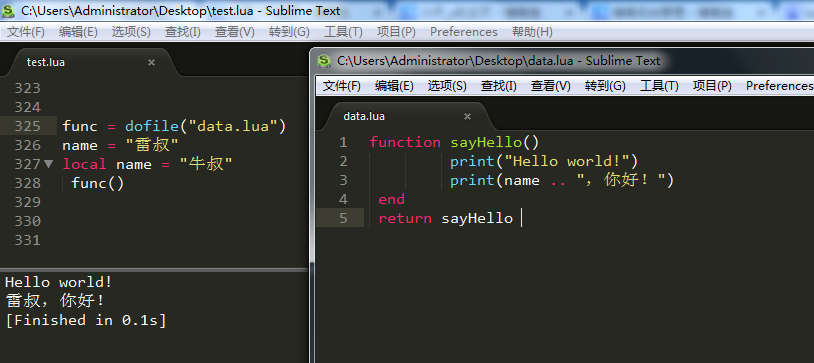Click line number 323 in test.lua gutter
Image resolution: width=814 pixels, height=363 pixels.
click(28, 88)
